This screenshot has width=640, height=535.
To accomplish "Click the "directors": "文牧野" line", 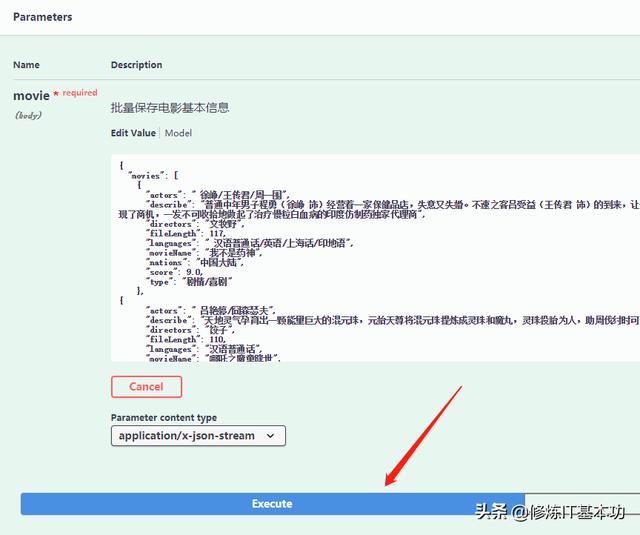I will coord(196,224).
